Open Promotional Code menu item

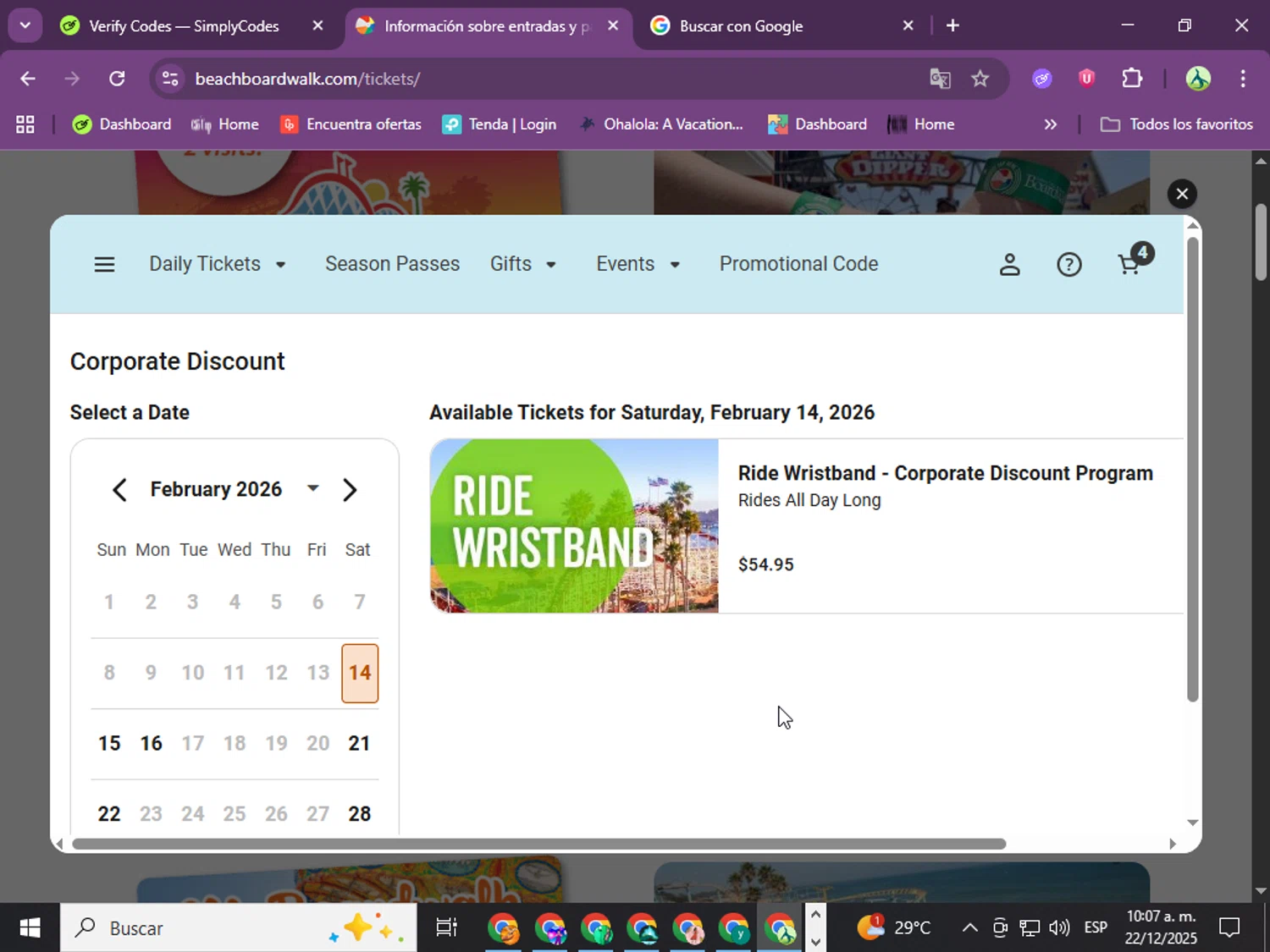(x=798, y=264)
